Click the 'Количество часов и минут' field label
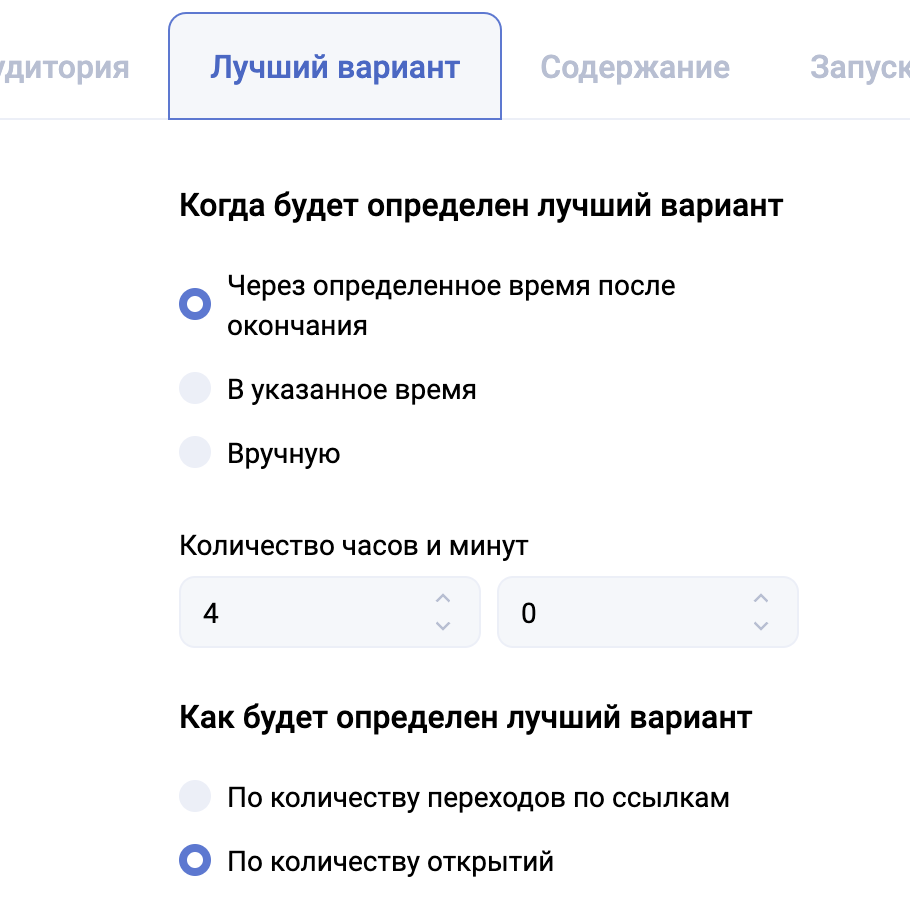 pyautogui.click(x=354, y=546)
